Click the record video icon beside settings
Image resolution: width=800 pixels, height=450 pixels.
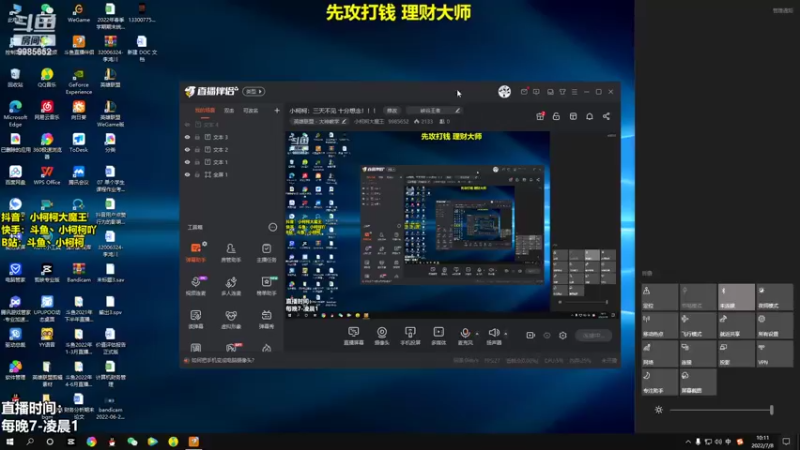coord(531,335)
